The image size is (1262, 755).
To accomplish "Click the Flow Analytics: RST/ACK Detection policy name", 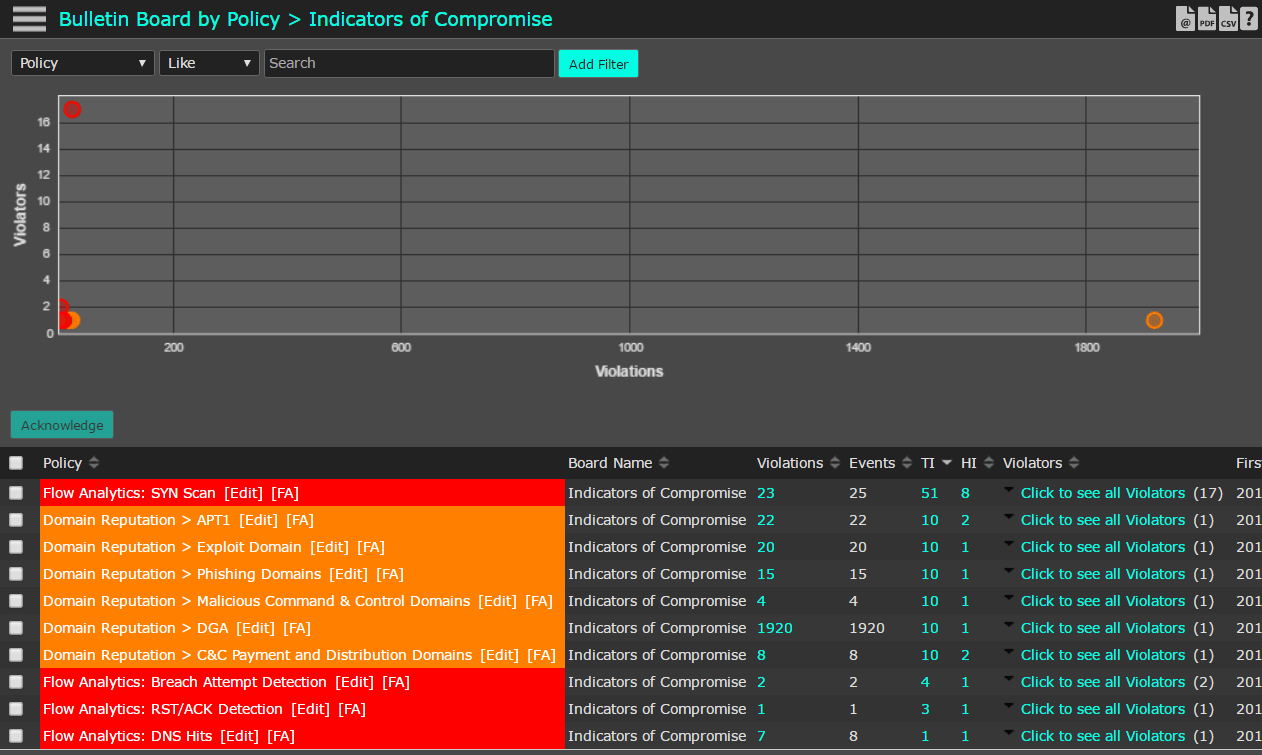I will (x=163, y=709).
